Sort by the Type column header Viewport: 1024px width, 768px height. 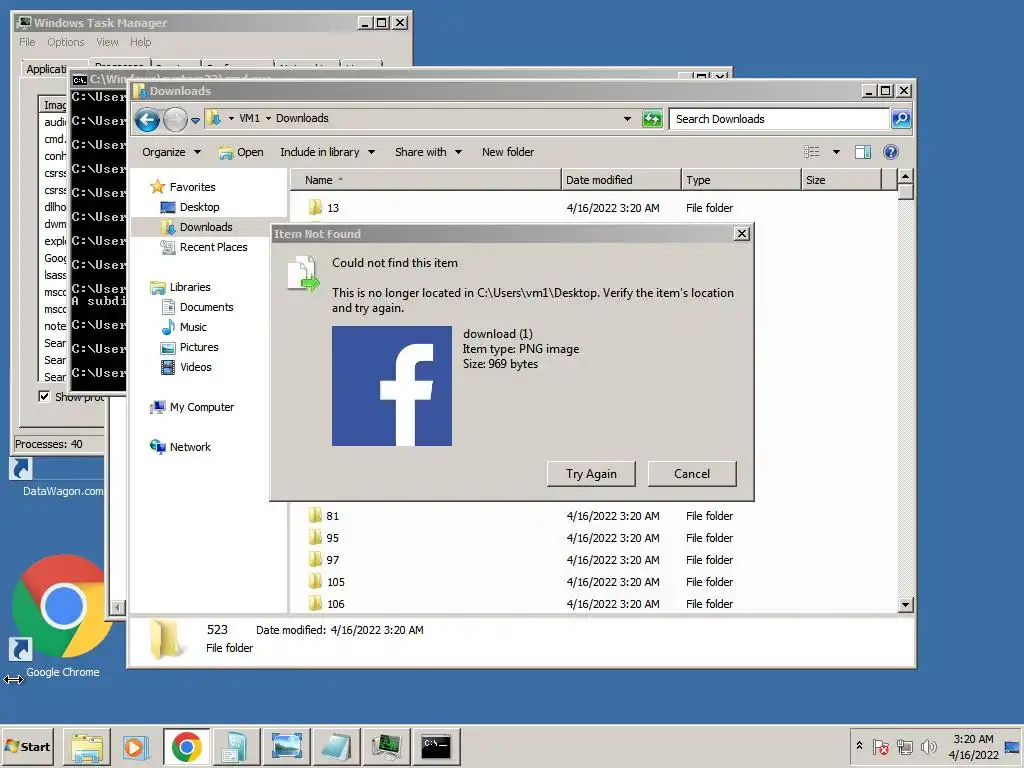pos(741,180)
